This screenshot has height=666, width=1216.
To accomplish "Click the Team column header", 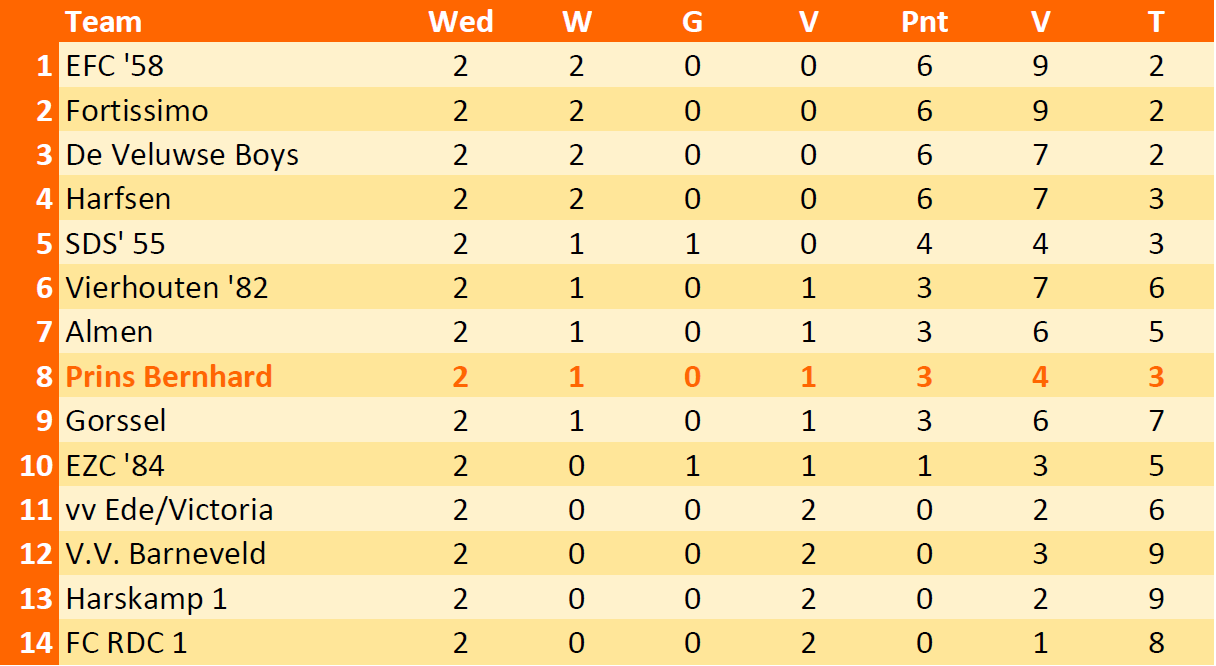I will tap(104, 22).
